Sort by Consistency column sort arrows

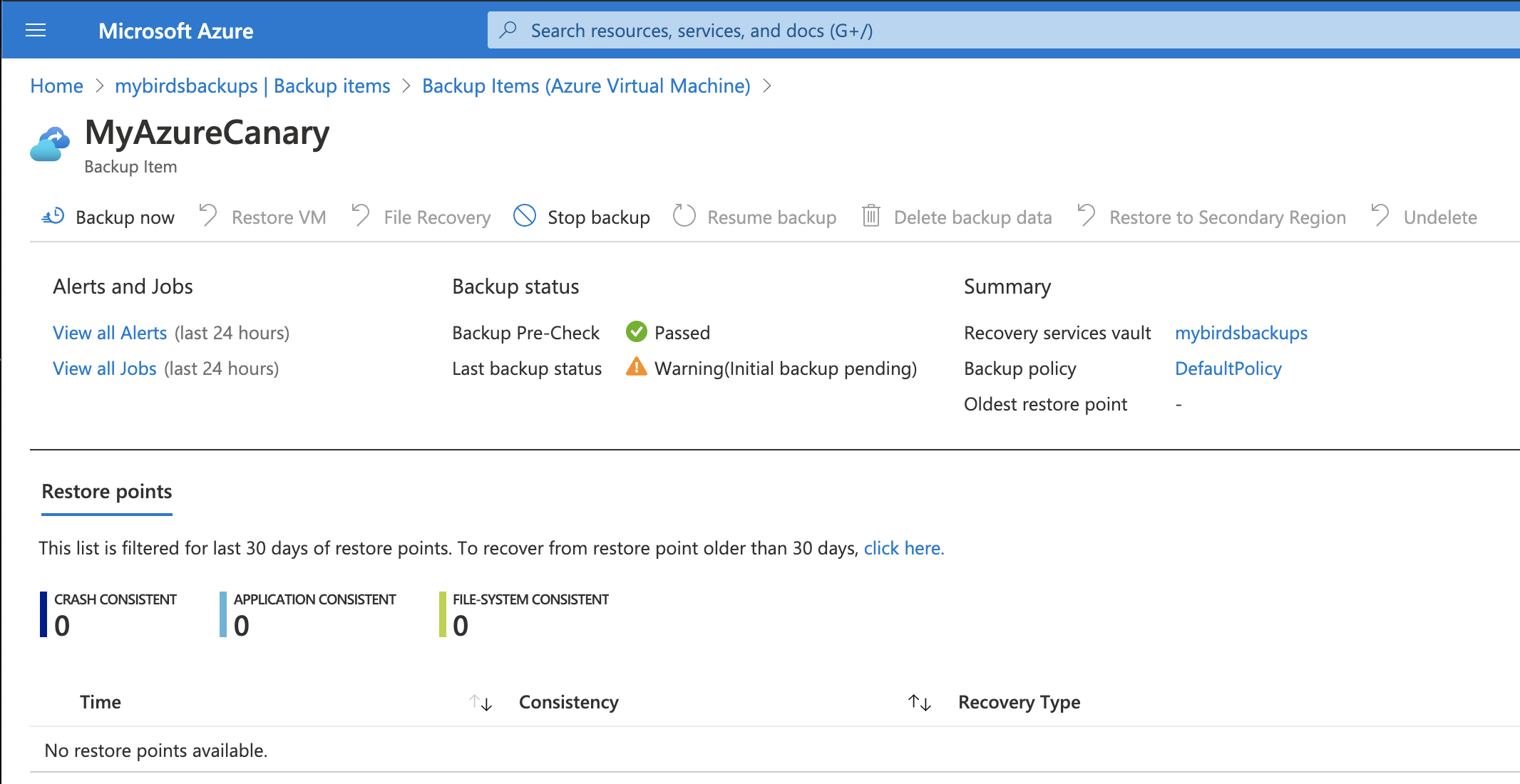coord(920,703)
